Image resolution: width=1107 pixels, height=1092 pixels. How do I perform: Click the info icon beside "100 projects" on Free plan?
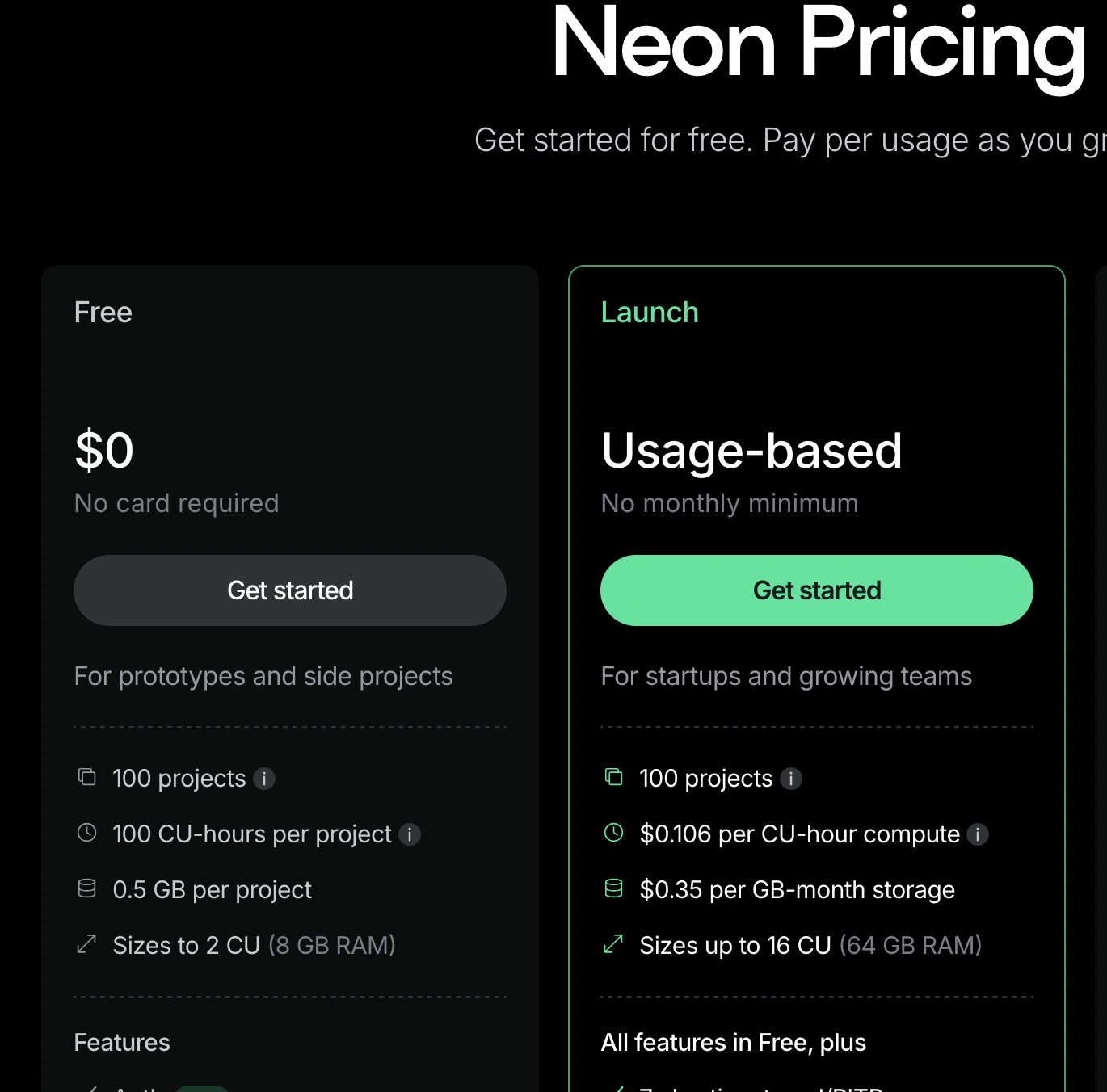coord(264,779)
